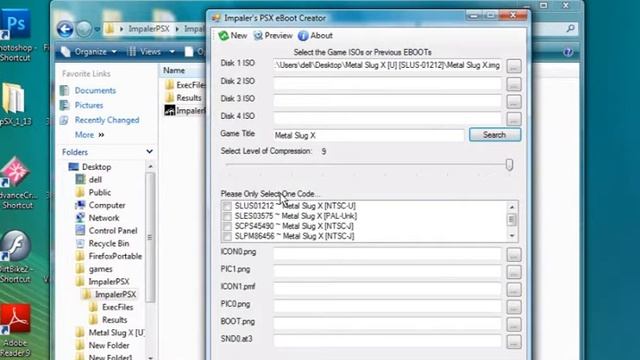
Task: Browse for Disk 3 ISO file
Action: [514, 101]
